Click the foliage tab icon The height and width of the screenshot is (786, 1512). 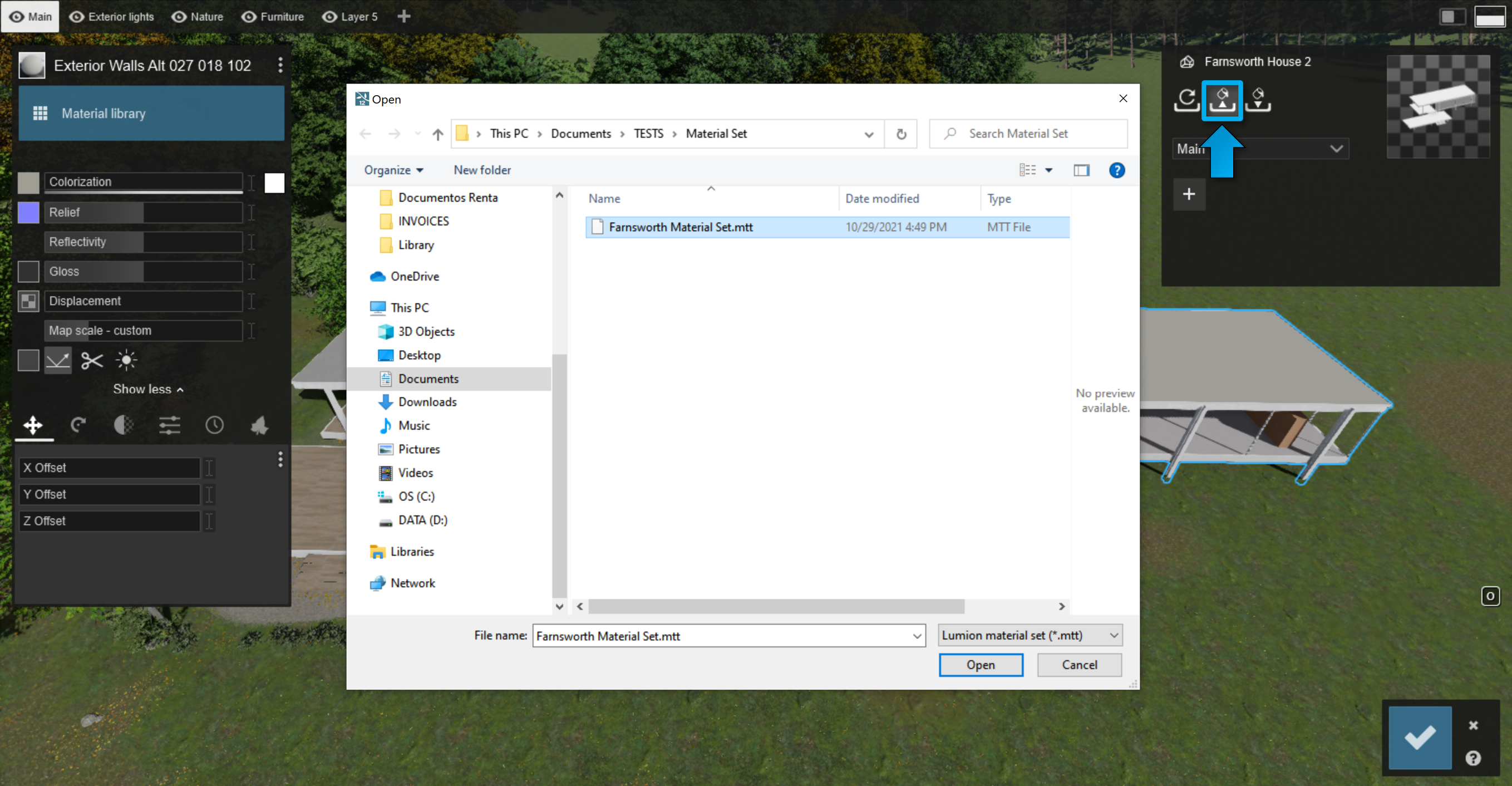(259, 425)
